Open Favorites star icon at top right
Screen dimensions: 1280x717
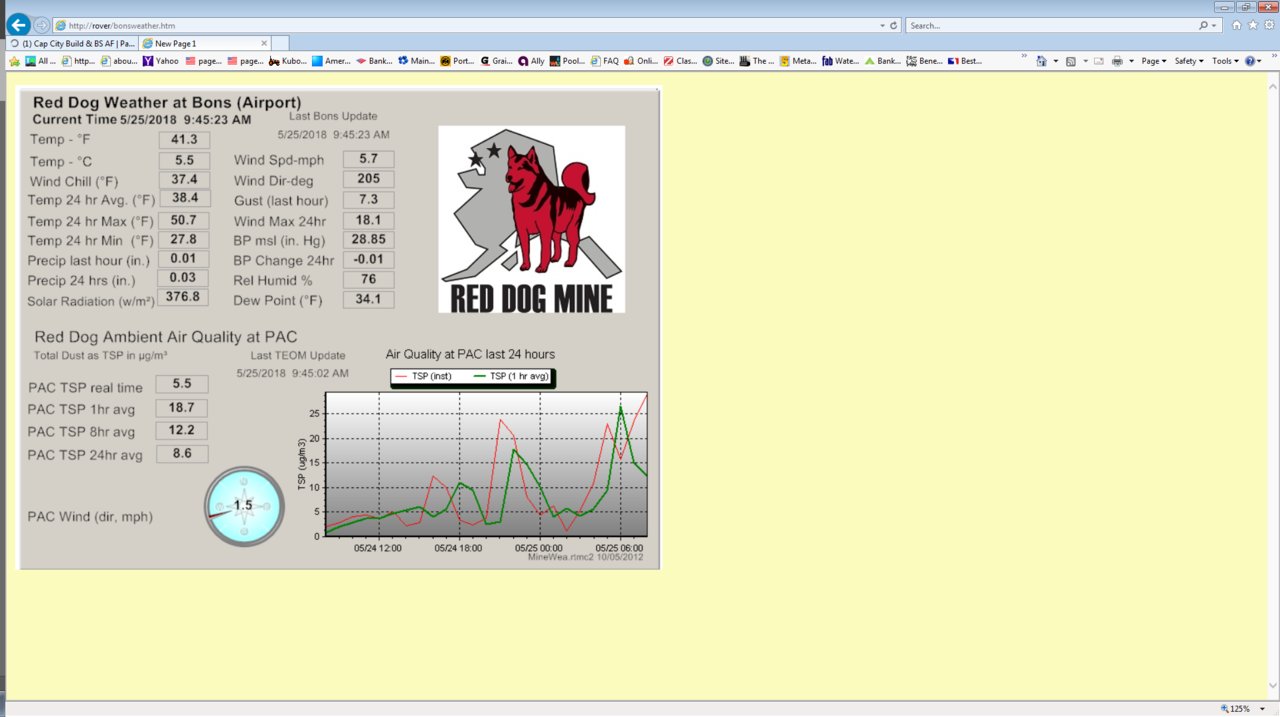[x=1253, y=25]
